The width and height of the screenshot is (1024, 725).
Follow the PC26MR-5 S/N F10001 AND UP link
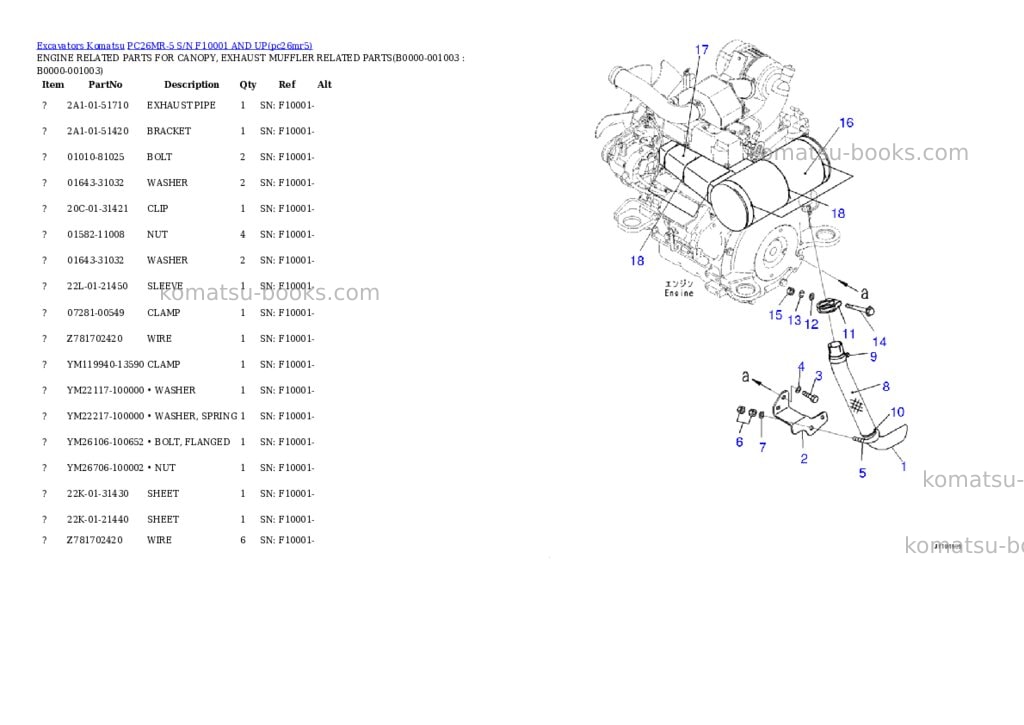219,46
